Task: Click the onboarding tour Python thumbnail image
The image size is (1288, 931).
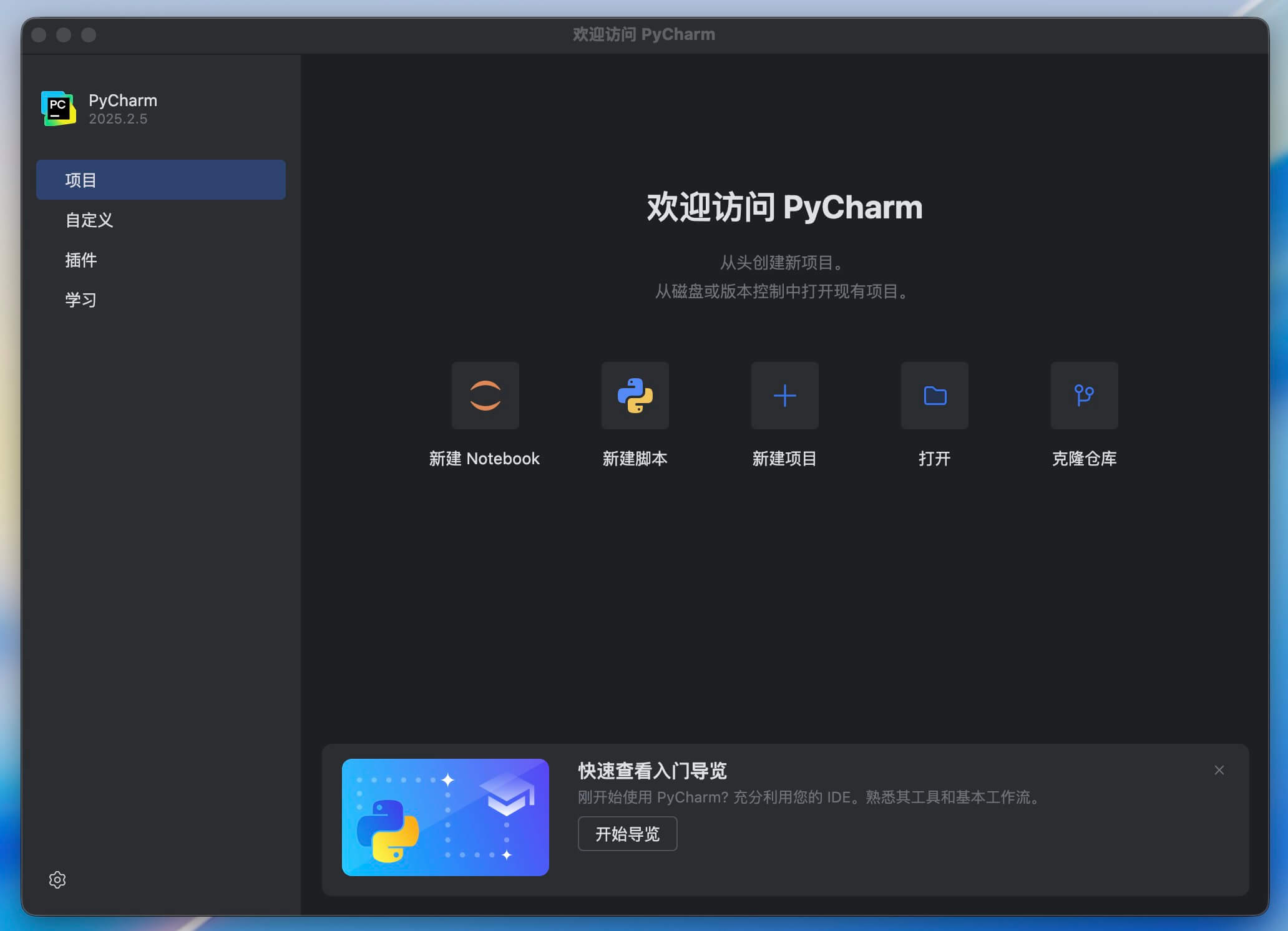Action: pos(445,817)
